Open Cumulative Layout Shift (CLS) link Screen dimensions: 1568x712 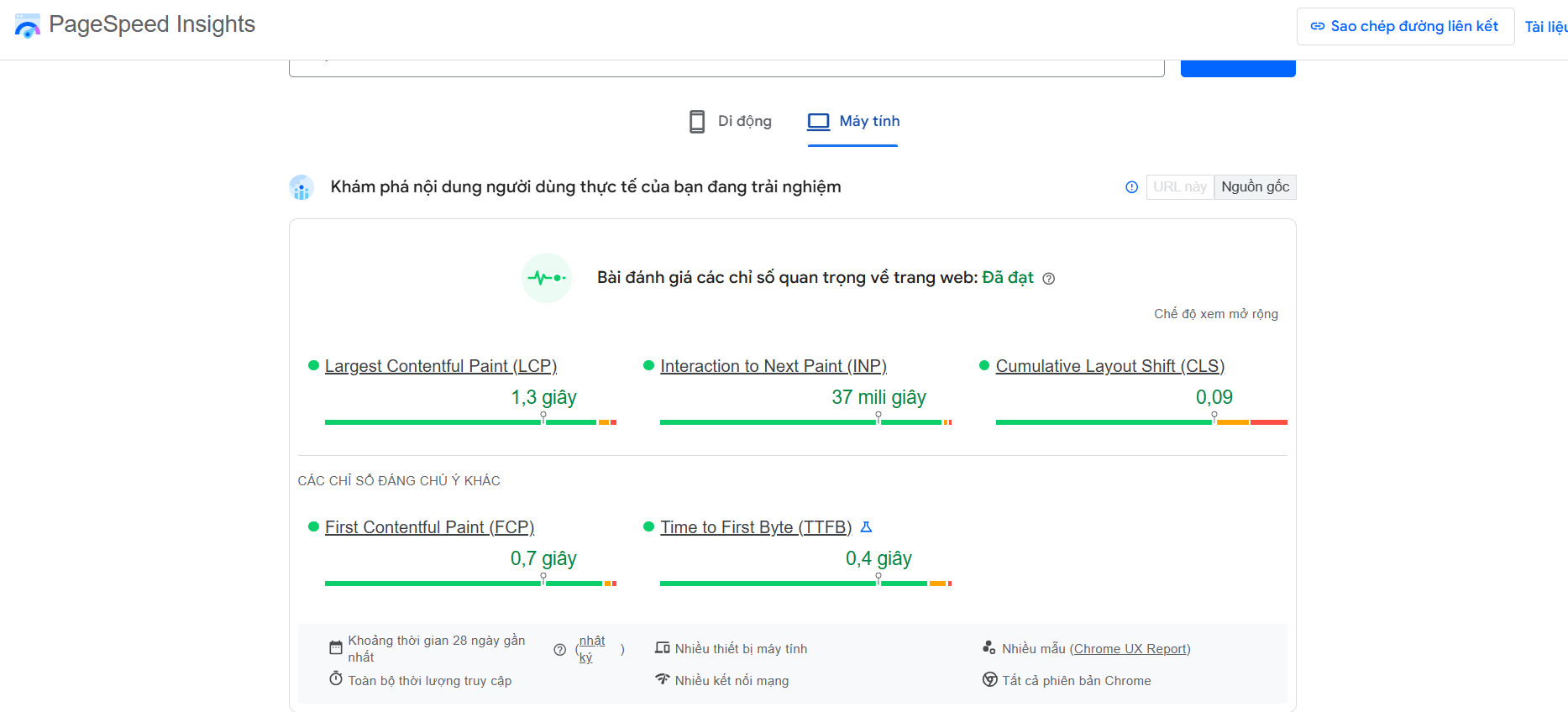pos(1110,366)
